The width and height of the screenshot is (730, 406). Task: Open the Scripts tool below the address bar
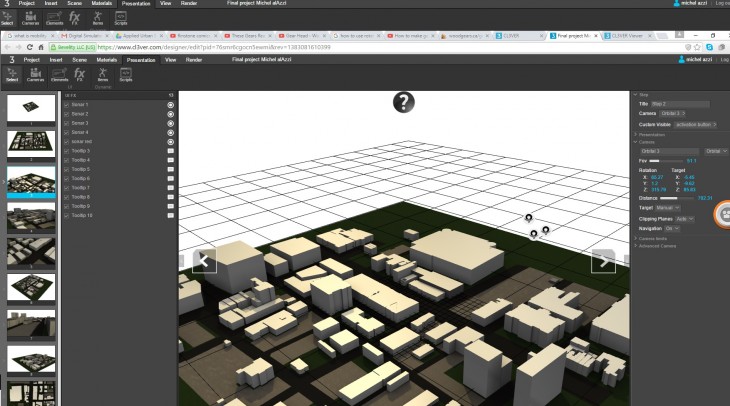(x=126, y=75)
